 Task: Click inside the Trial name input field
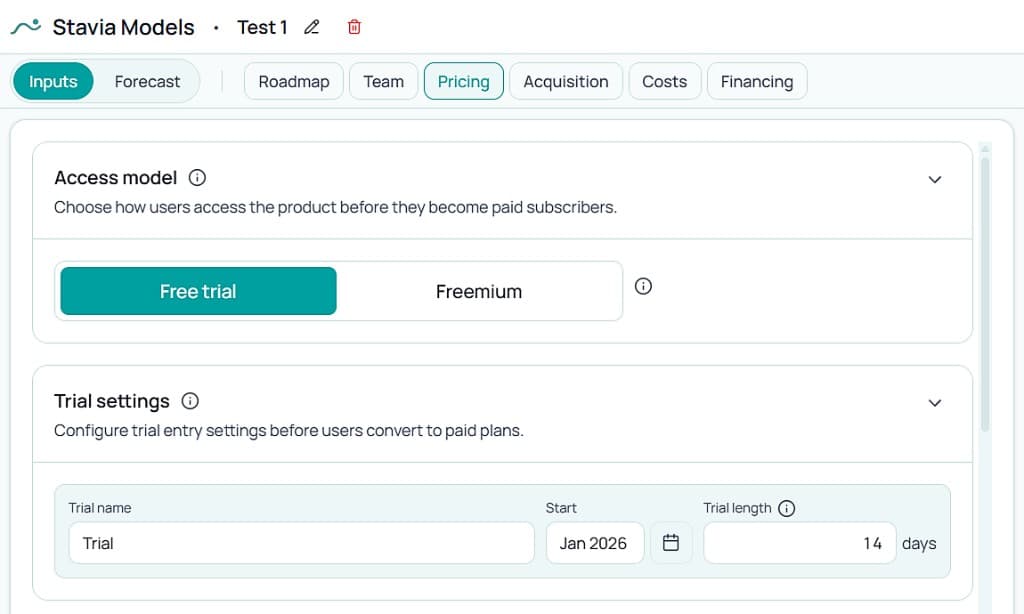click(x=300, y=542)
